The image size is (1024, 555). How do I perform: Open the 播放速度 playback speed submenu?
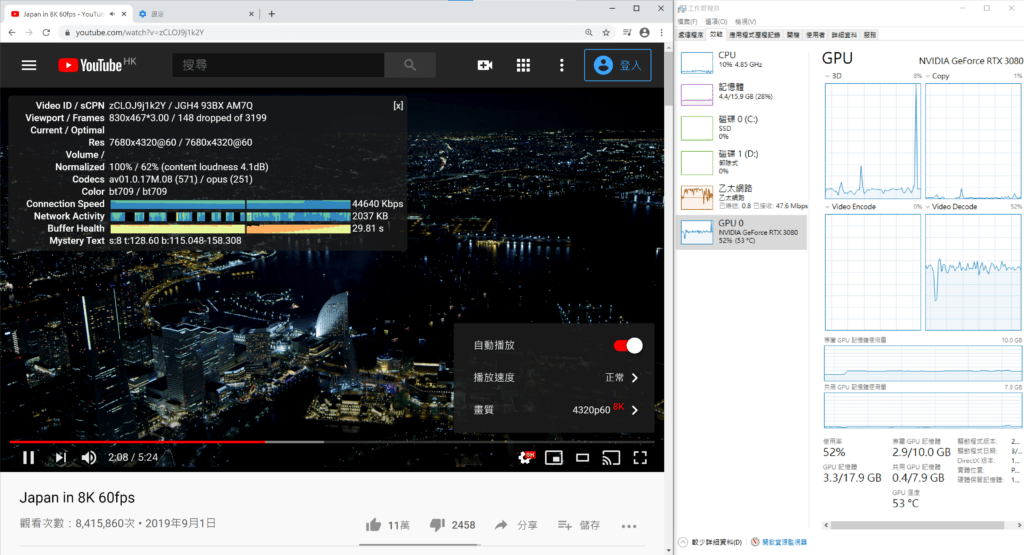554,377
